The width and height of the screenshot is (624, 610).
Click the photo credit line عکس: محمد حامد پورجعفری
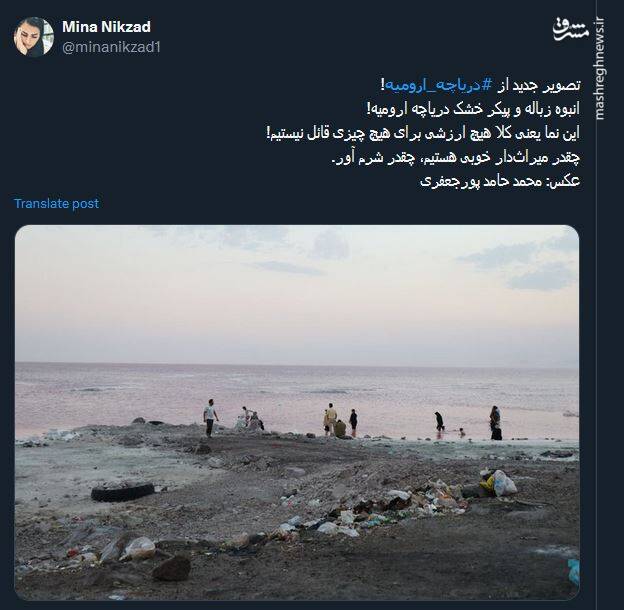pyautogui.click(x=500, y=181)
